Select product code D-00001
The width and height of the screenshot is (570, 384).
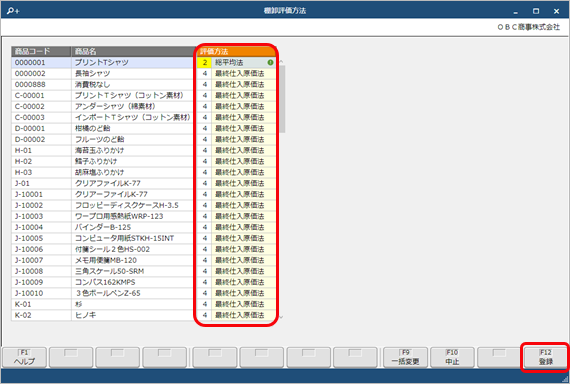pos(30,128)
